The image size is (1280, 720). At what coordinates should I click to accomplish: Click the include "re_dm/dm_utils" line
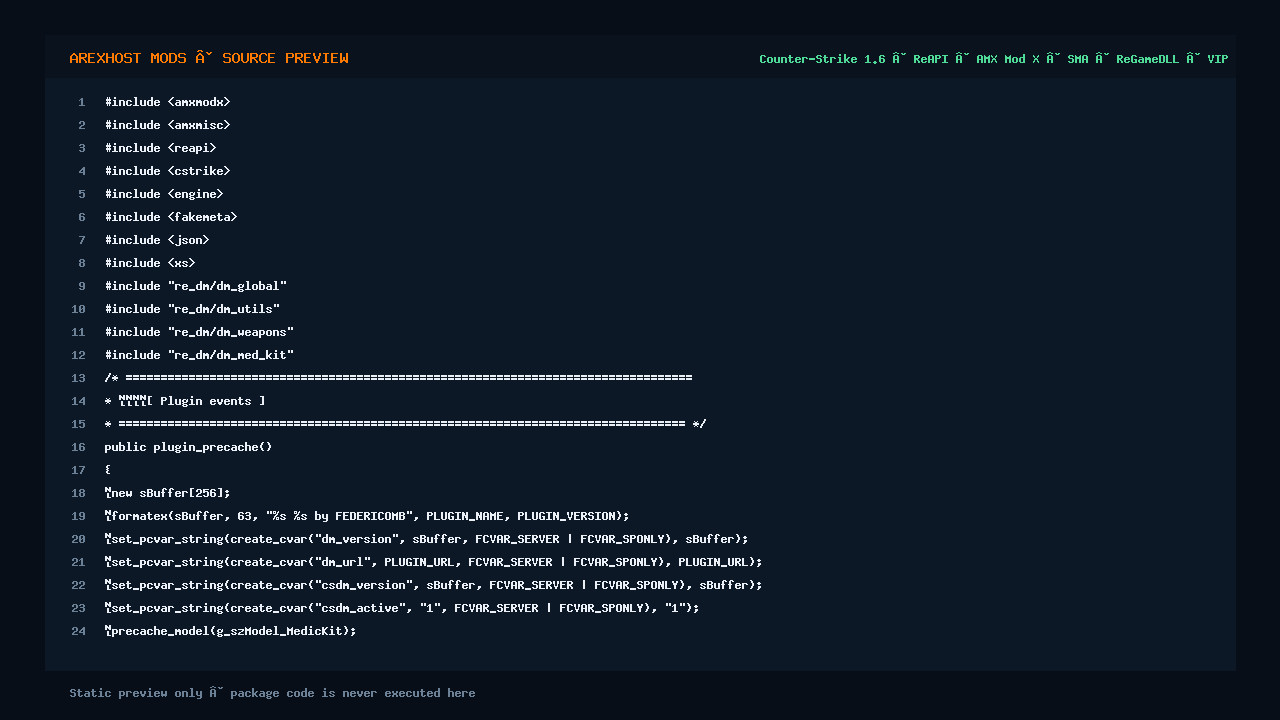pos(192,309)
